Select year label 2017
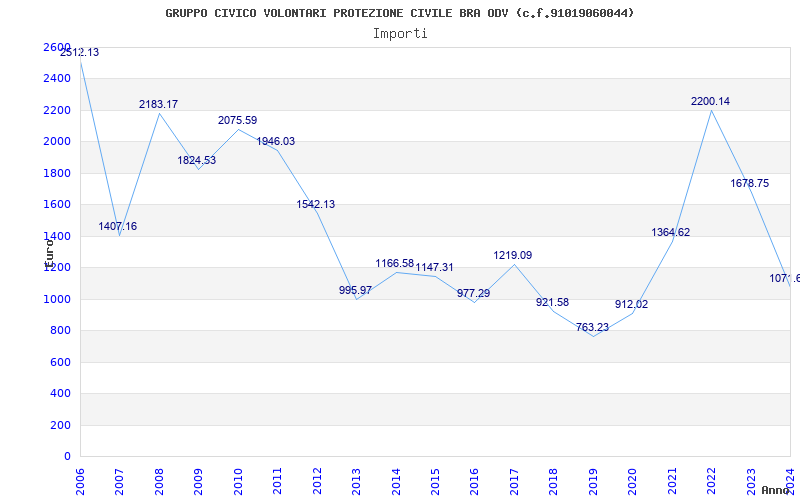 [514, 482]
